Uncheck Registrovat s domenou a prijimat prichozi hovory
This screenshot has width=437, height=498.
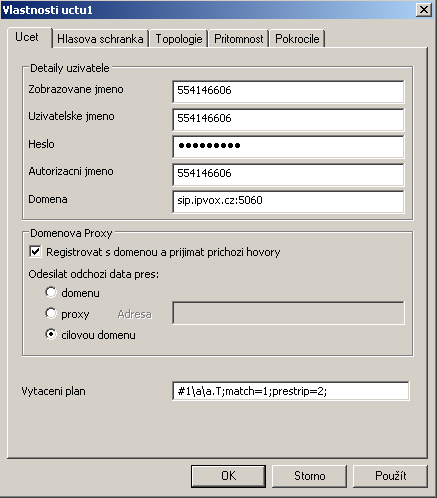click(x=35, y=252)
